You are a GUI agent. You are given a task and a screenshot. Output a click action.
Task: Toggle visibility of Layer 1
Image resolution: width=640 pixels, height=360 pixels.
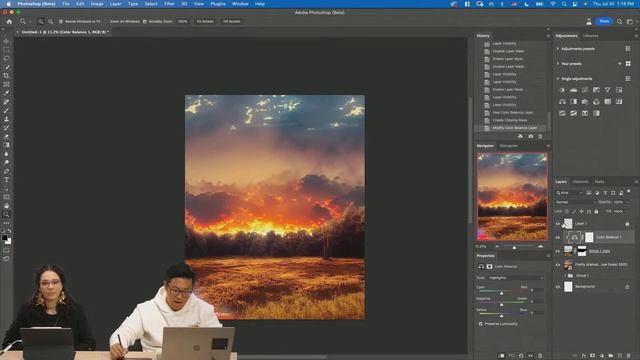click(558, 224)
